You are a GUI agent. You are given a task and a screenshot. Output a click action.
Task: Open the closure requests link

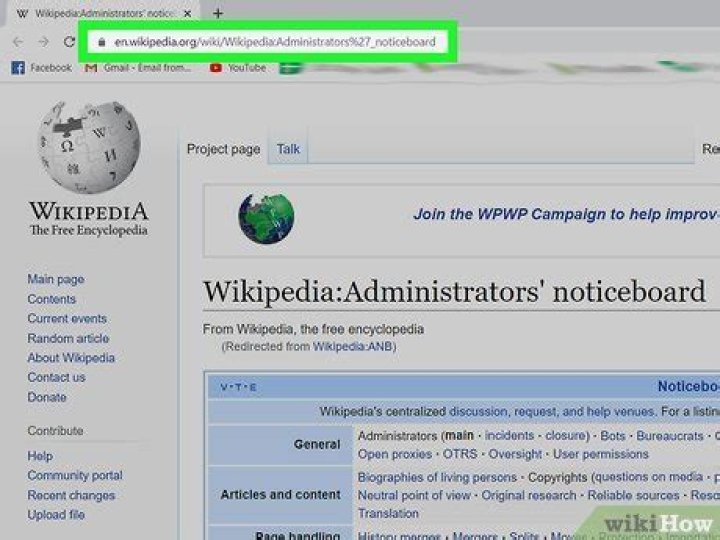coord(565,435)
